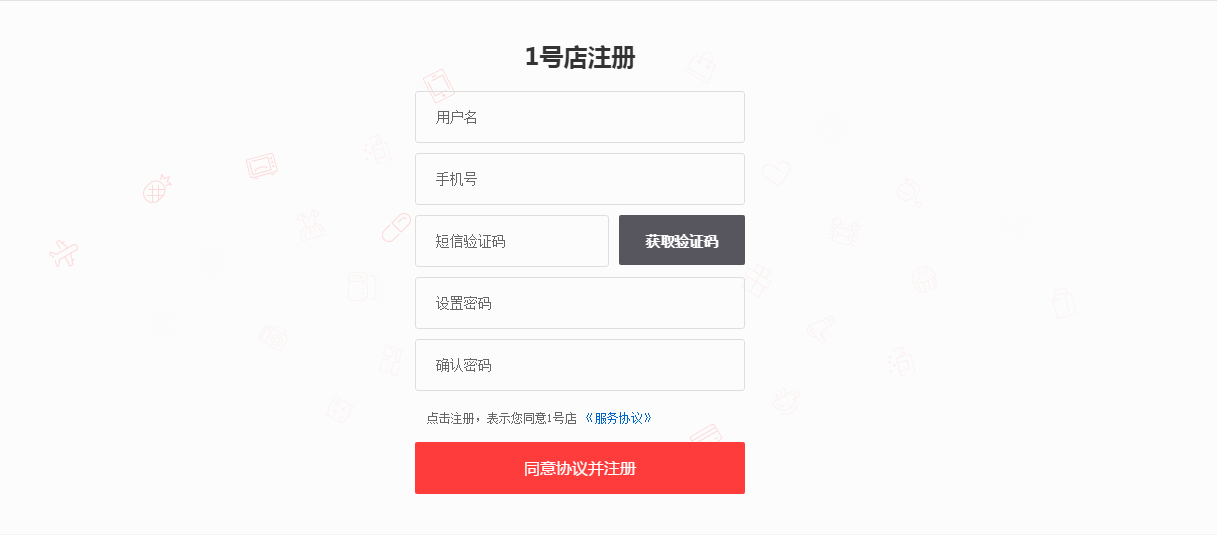Open the 《服务协议》 link
Viewport: 1217px width, 535px height.
pos(619,418)
